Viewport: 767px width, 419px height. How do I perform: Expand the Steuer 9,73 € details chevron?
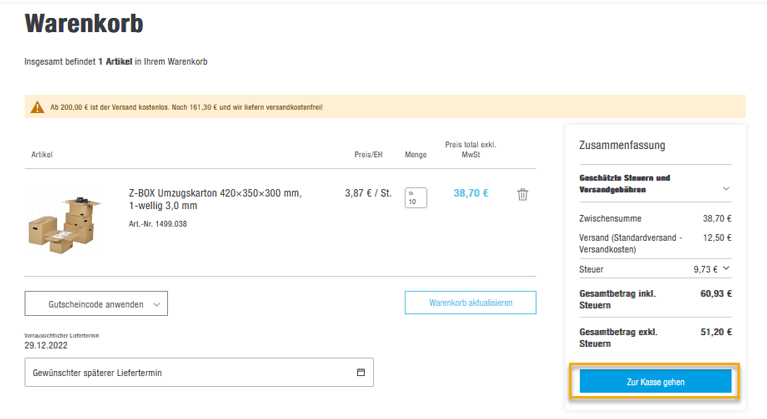click(x=727, y=268)
